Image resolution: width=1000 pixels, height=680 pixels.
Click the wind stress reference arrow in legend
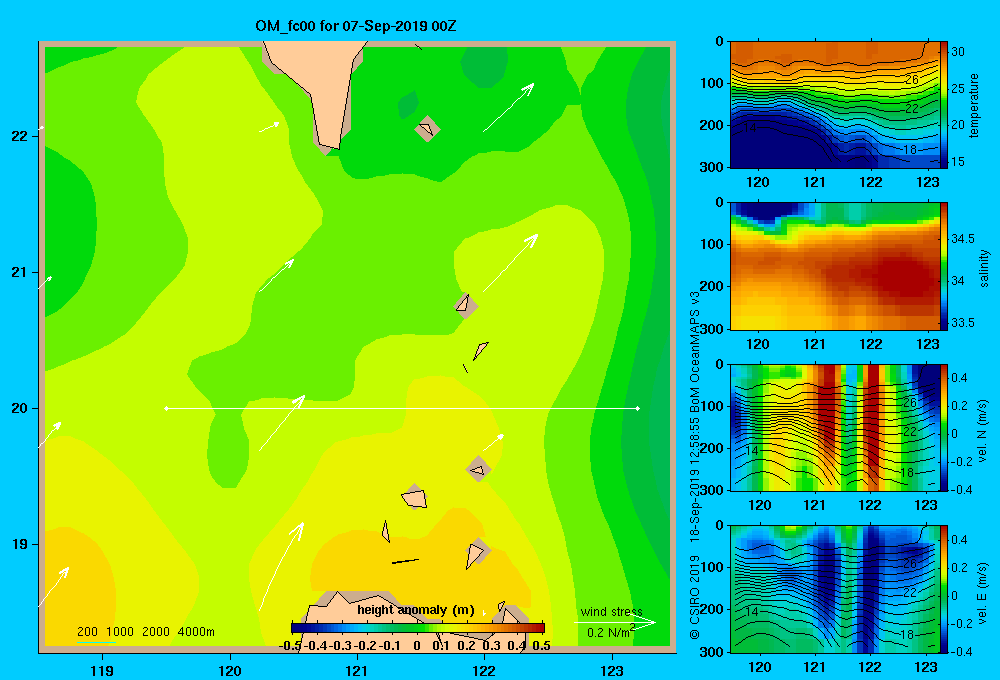point(615,623)
